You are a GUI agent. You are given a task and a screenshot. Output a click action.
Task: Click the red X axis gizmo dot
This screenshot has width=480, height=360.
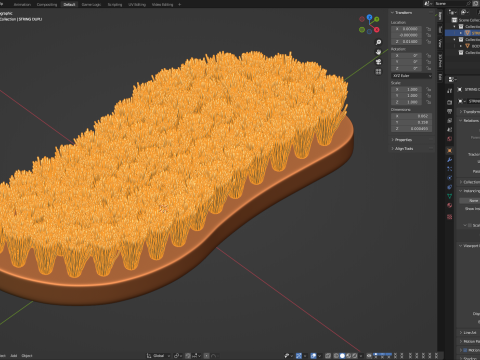click(377, 30)
